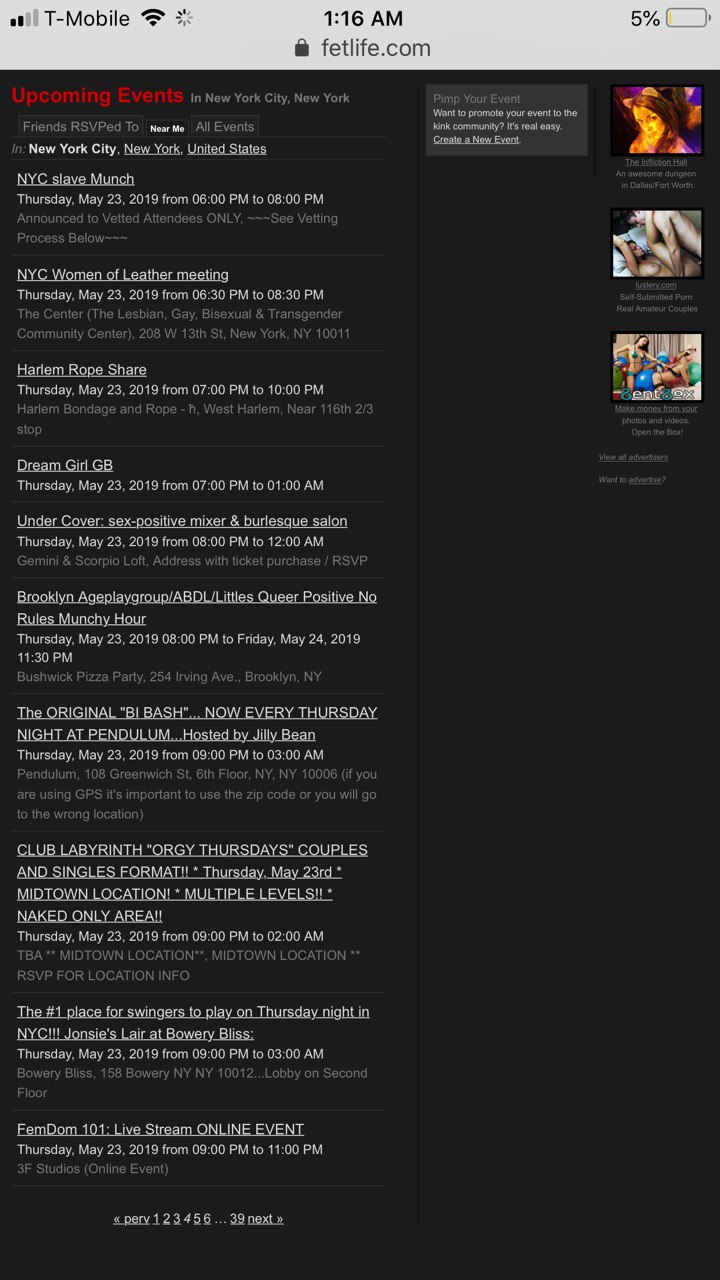Jump to page 5 of events
Screen dimensions: 720x1280
[197, 1219]
